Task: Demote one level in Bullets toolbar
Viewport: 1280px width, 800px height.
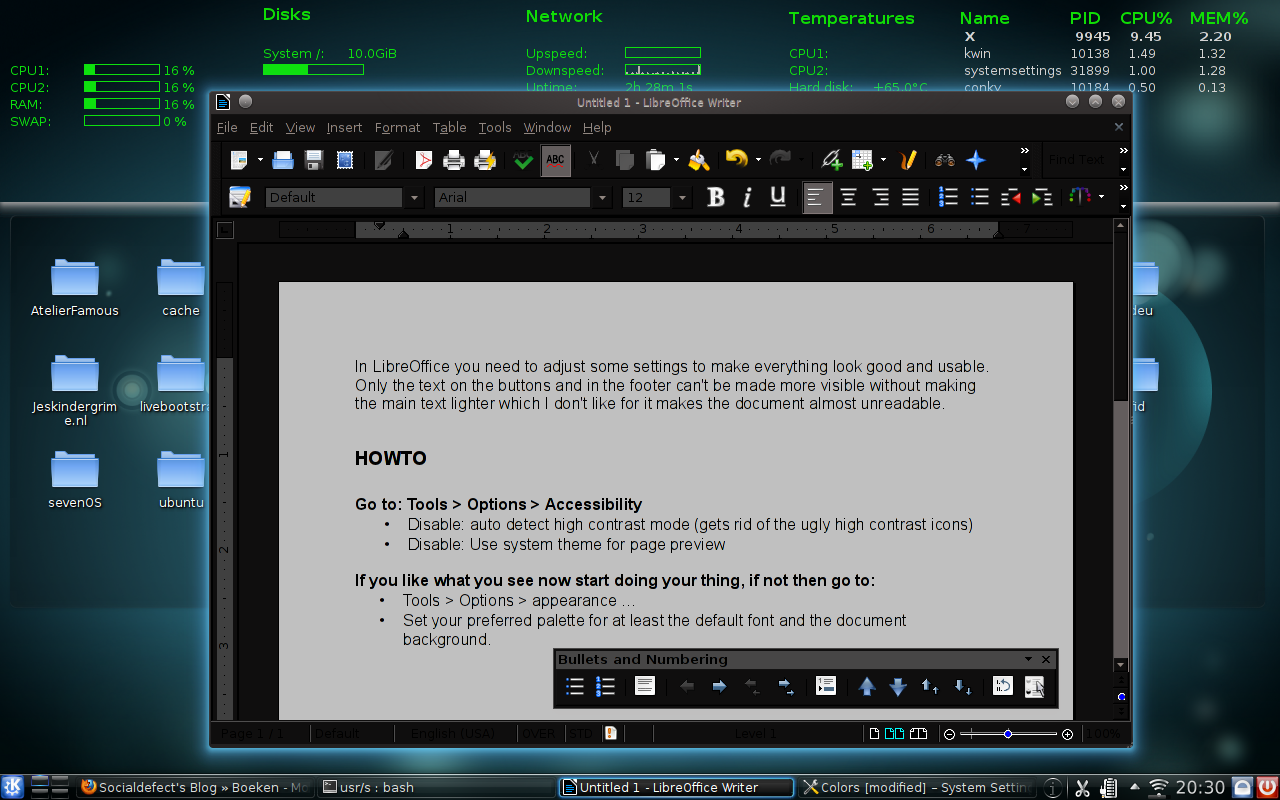Action: click(719, 686)
